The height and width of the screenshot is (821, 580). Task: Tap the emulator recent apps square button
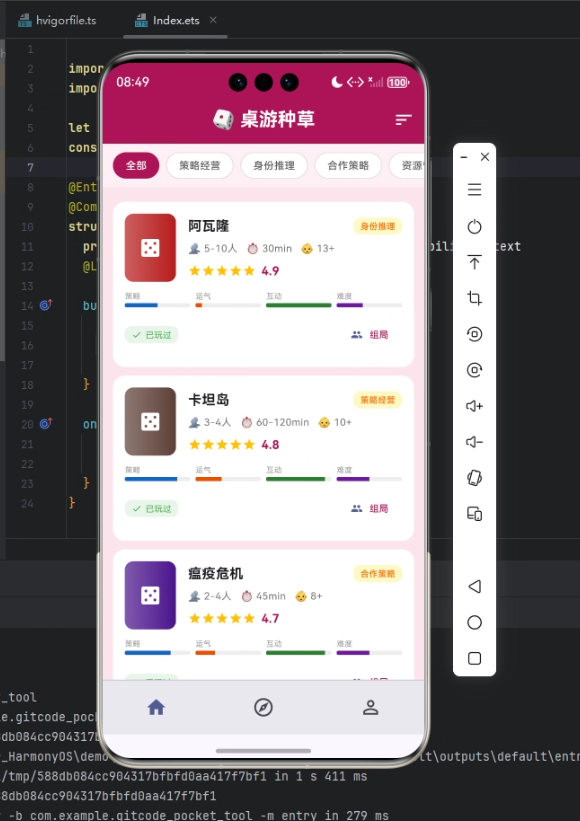click(x=474, y=658)
